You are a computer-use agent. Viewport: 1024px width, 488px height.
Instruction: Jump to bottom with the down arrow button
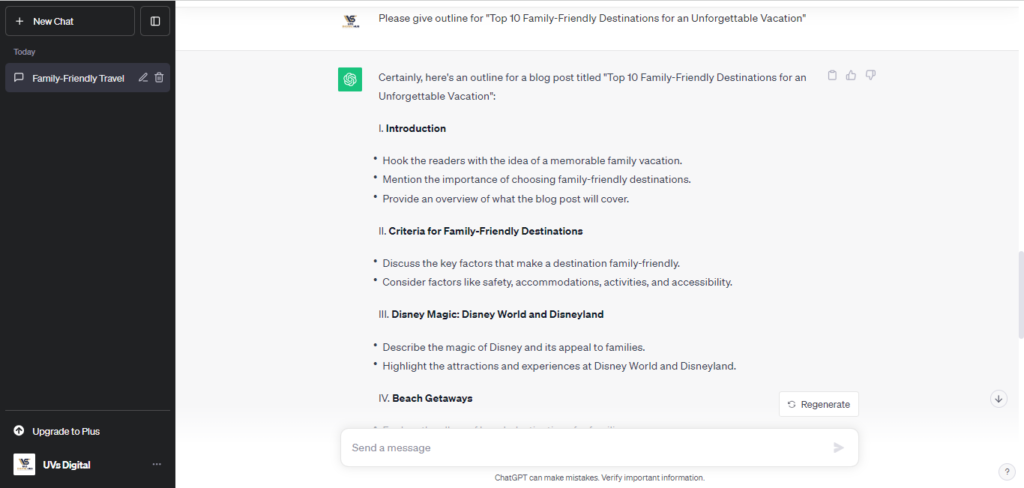coord(999,398)
